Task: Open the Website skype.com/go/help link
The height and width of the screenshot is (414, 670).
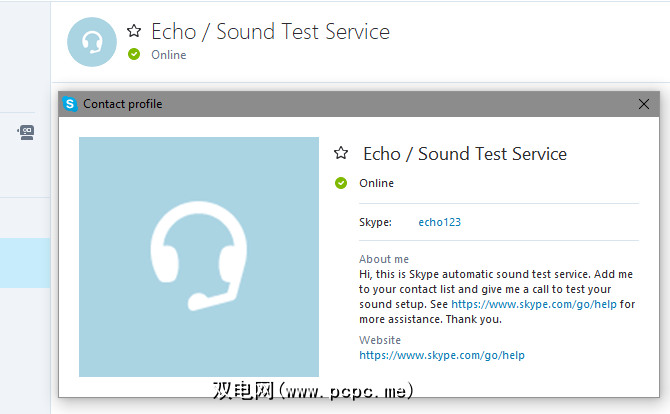Action: tap(441, 355)
